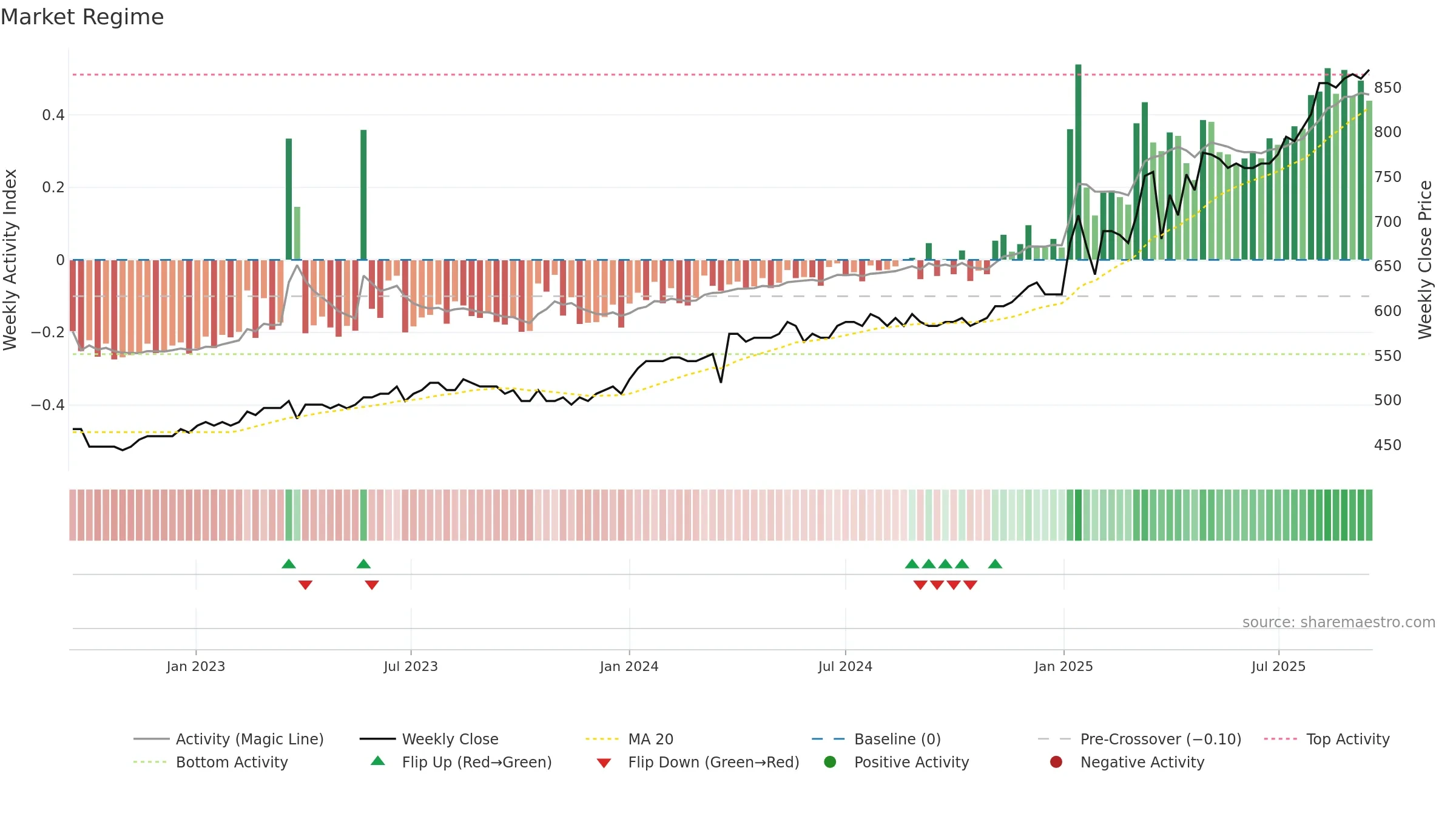This screenshot has height=819, width=1456.
Task: Click the blue dashed Baseline line sample
Action: (x=829, y=739)
